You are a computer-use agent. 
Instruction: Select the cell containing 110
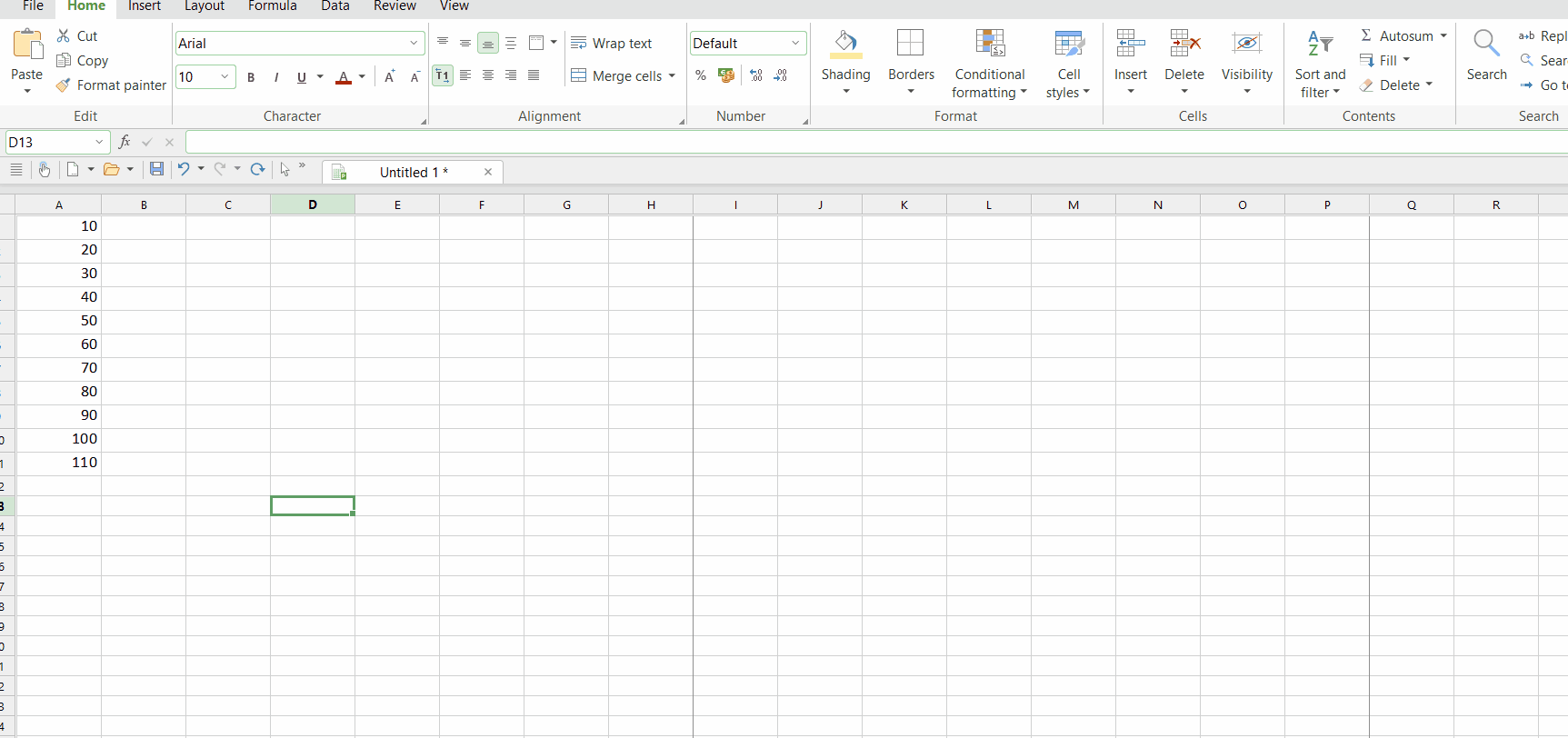59,463
